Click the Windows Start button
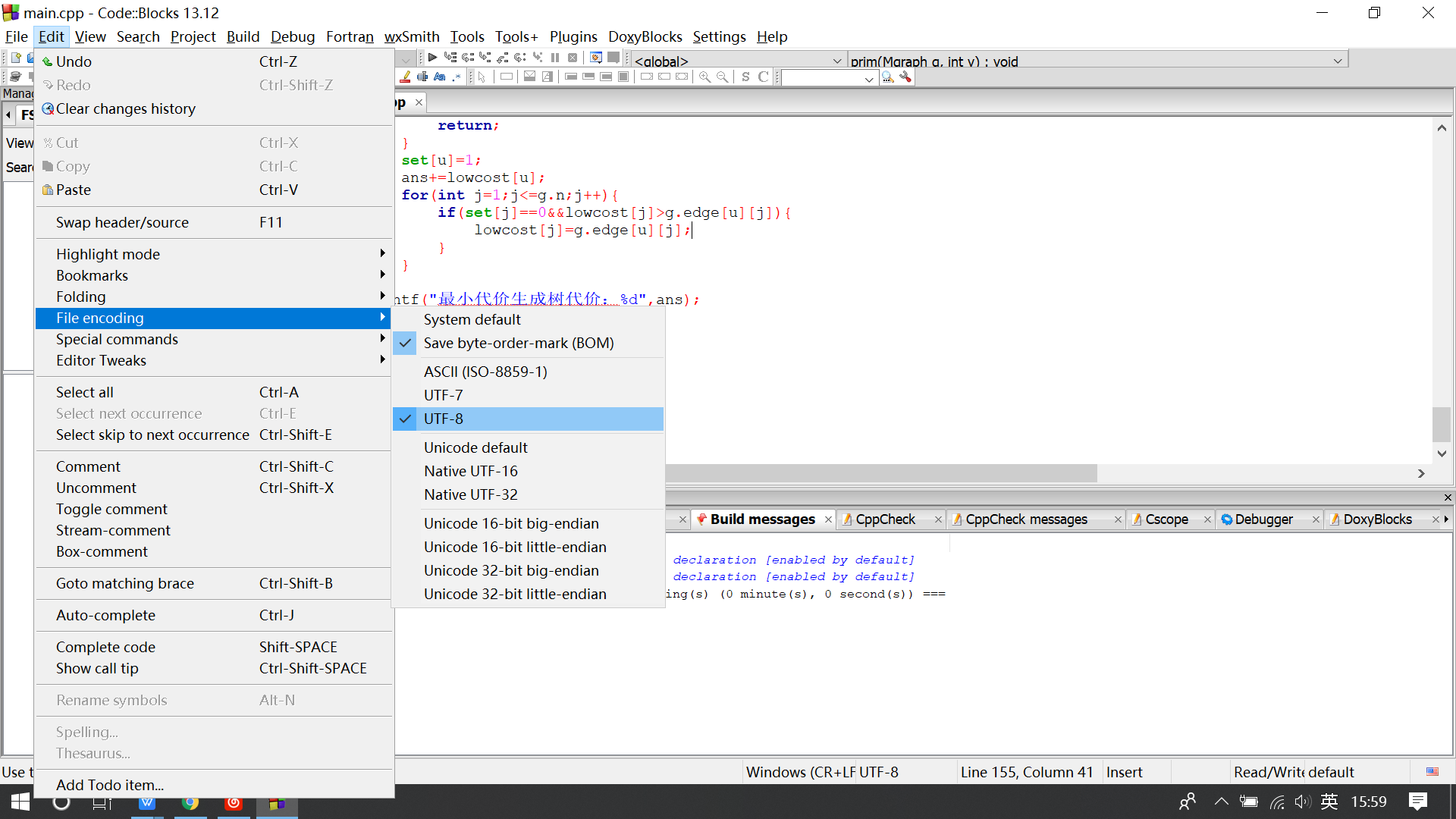Image resolution: width=1456 pixels, height=819 pixels. 20,802
